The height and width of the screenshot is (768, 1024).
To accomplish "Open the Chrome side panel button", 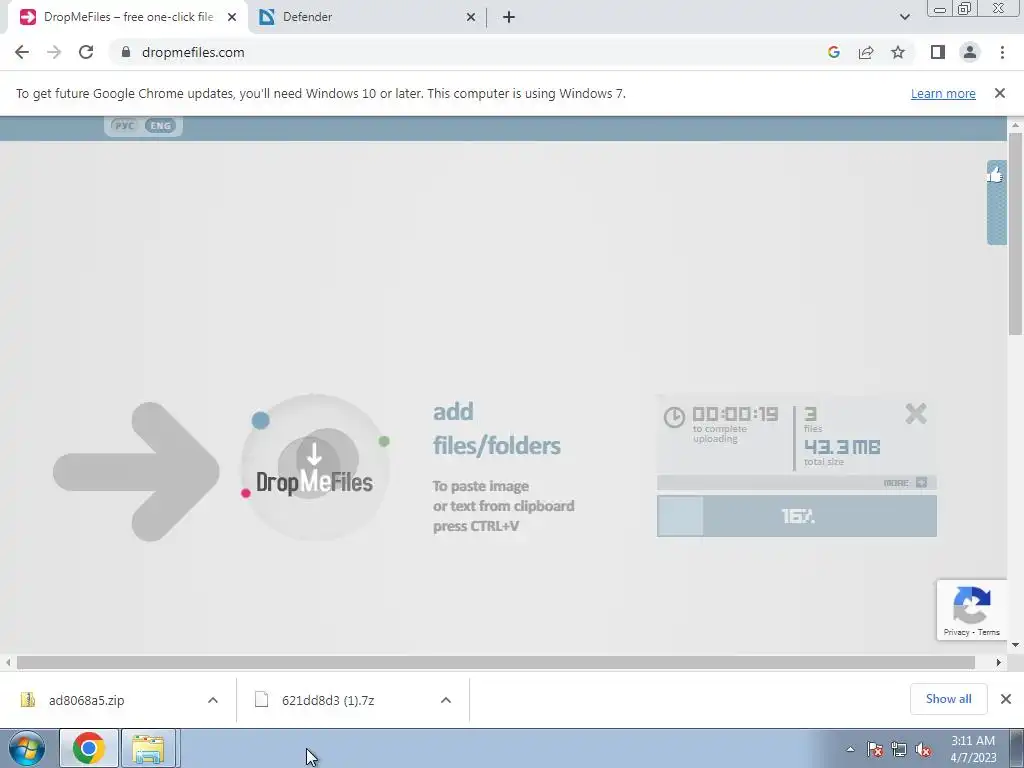I will click(x=938, y=52).
